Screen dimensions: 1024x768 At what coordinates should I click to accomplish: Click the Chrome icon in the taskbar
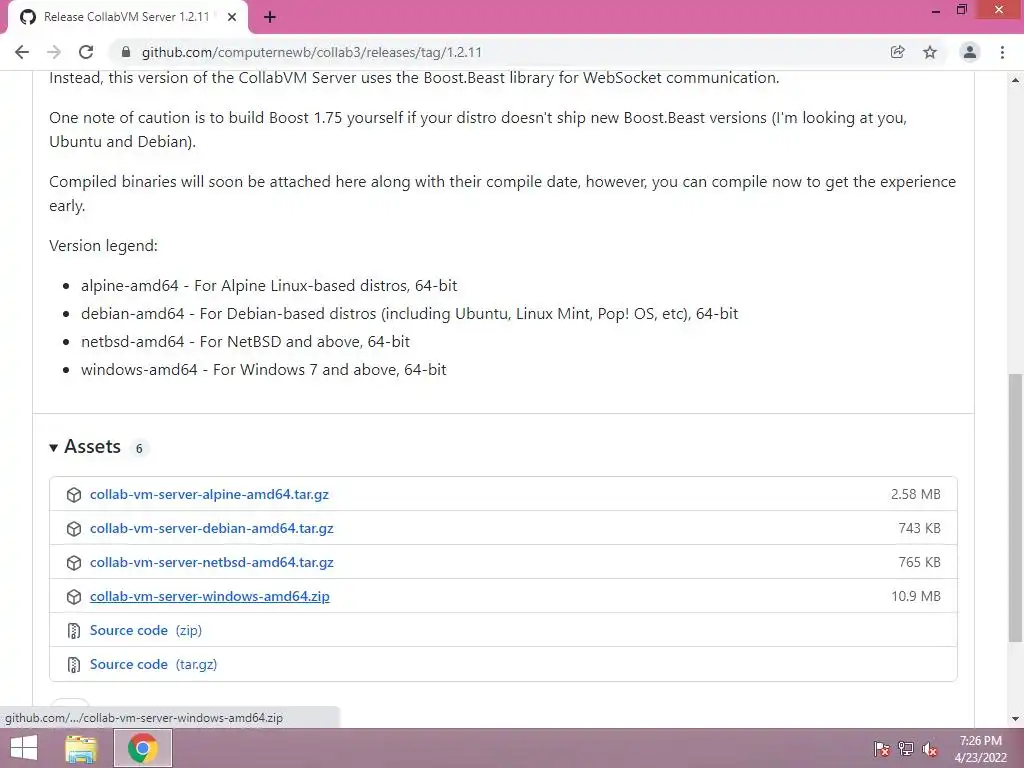(143, 748)
